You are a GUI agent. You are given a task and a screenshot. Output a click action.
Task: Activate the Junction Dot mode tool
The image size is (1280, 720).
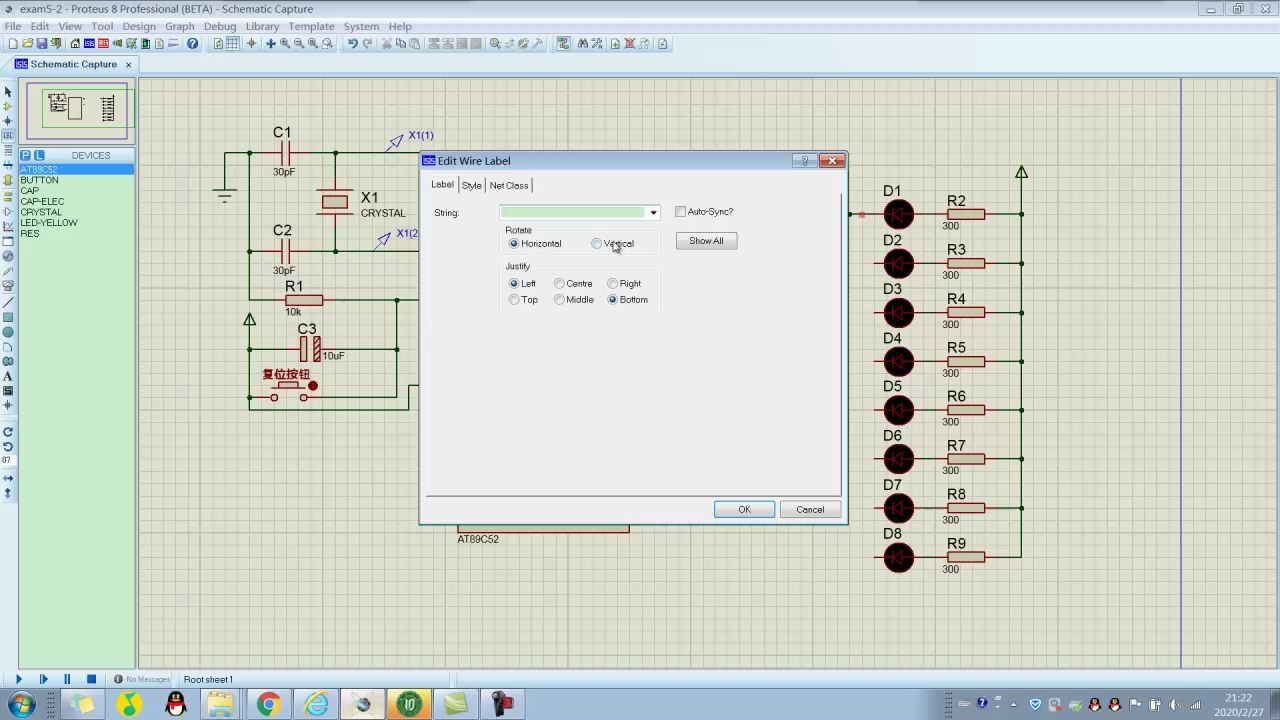tap(8, 121)
